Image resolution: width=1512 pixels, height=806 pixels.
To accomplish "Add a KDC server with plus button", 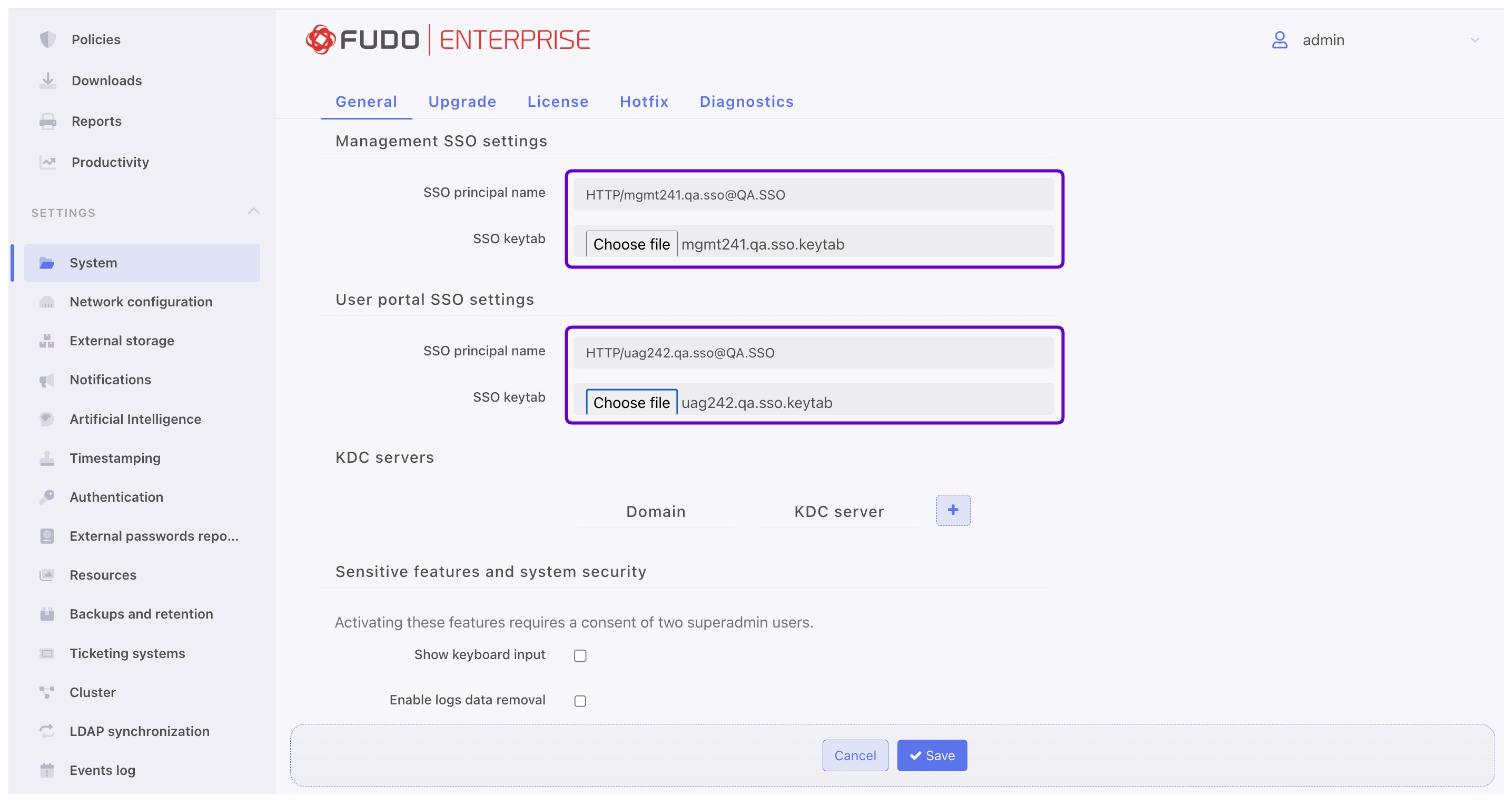I will click(953, 510).
